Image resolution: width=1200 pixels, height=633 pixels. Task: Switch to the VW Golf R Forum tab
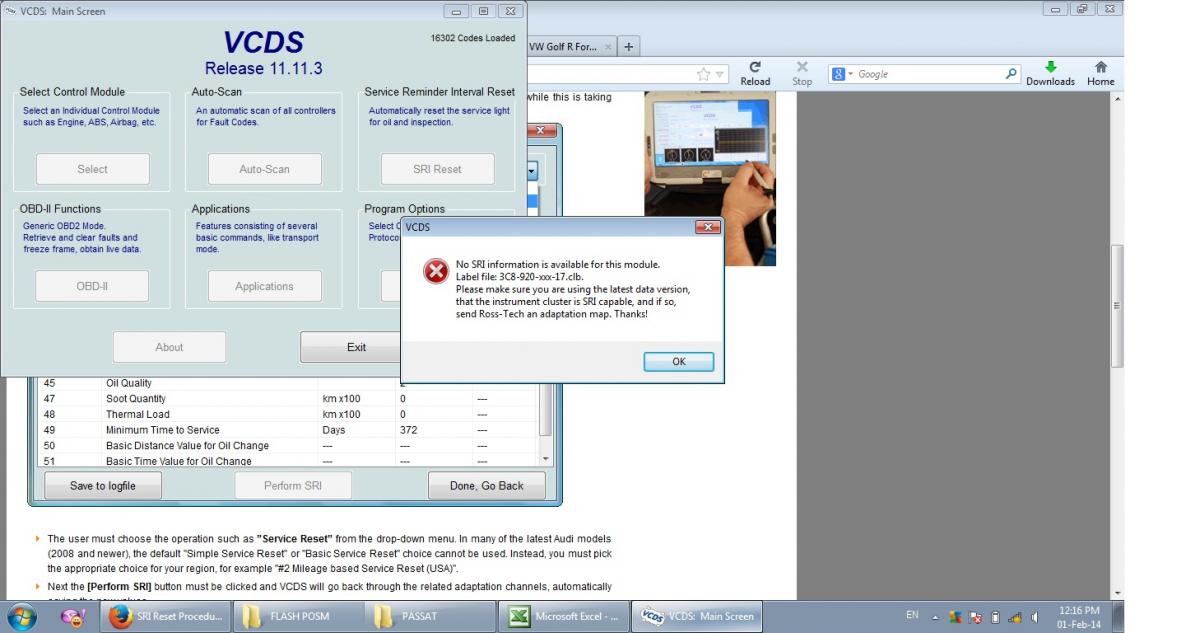pos(569,47)
